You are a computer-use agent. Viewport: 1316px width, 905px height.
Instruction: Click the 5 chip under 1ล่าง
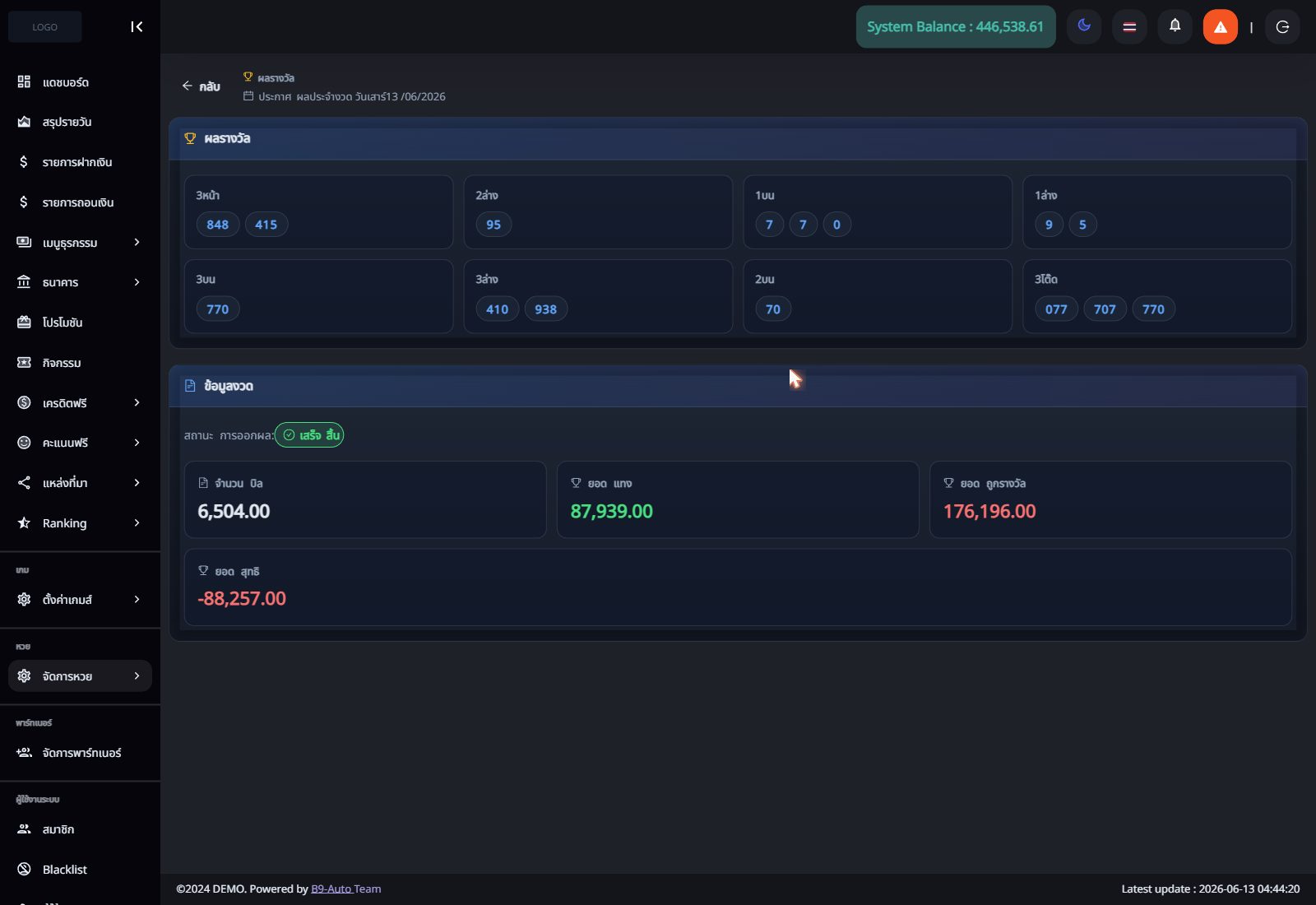(x=1082, y=225)
